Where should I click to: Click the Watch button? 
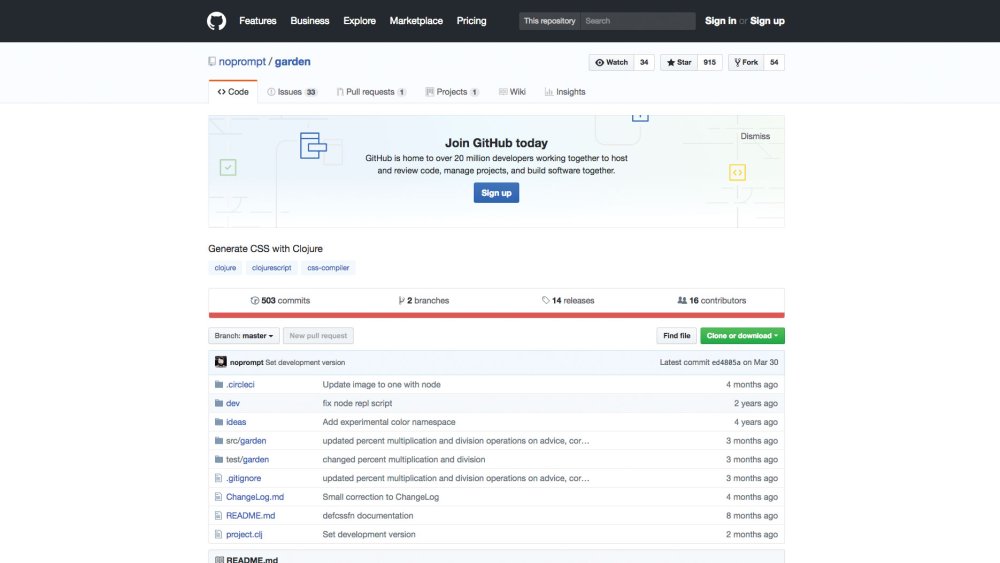[x=612, y=62]
